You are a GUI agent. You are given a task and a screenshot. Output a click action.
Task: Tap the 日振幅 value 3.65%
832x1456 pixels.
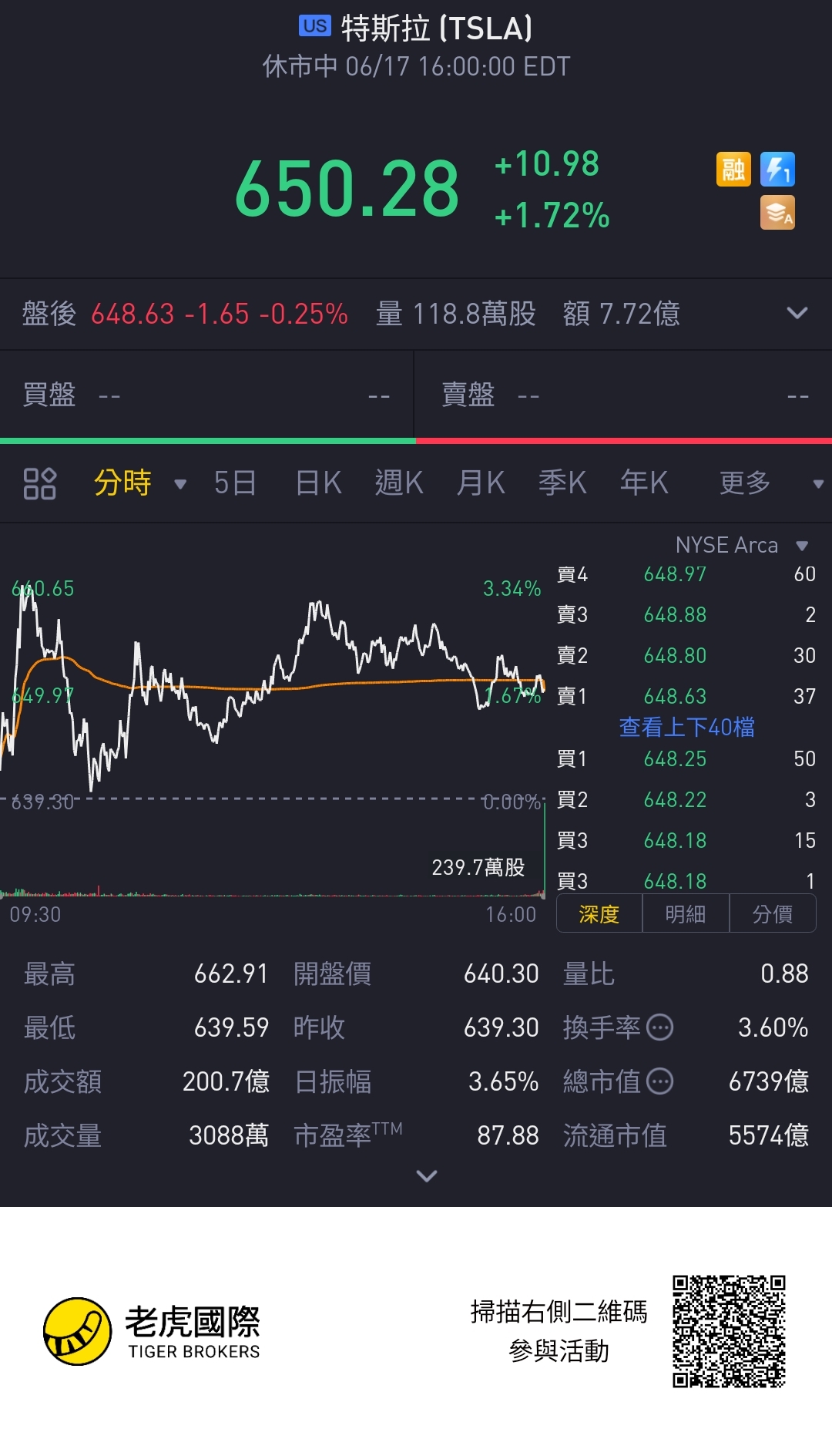(x=504, y=1081)
